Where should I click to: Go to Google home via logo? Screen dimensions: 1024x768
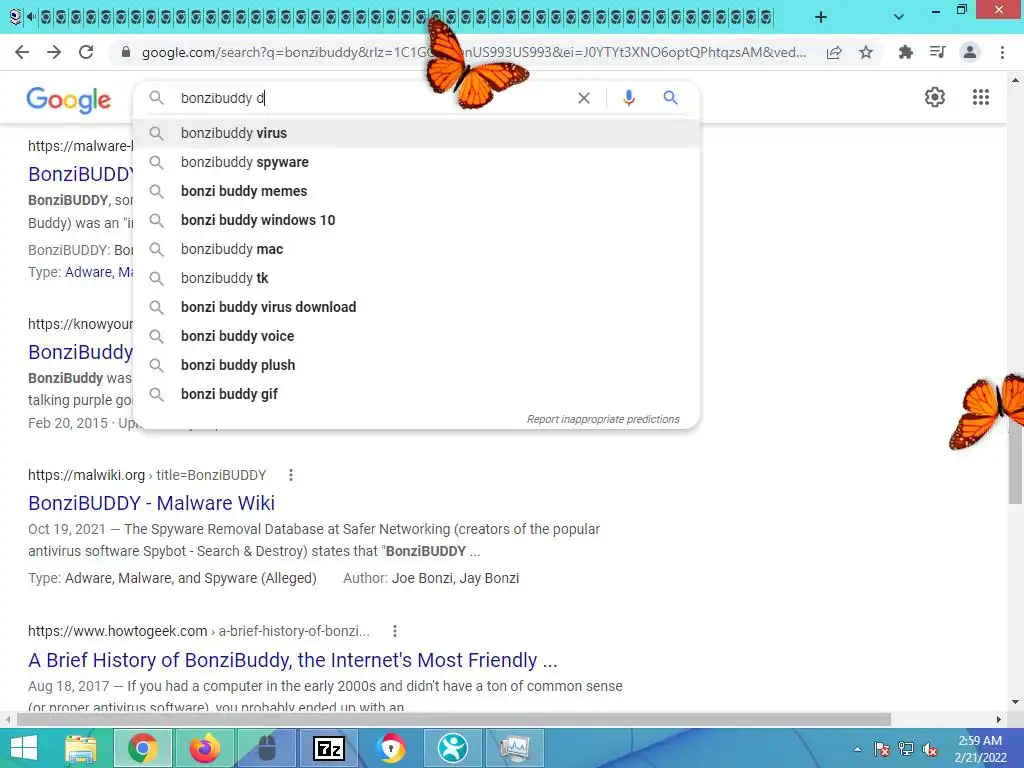pos(69,100)
